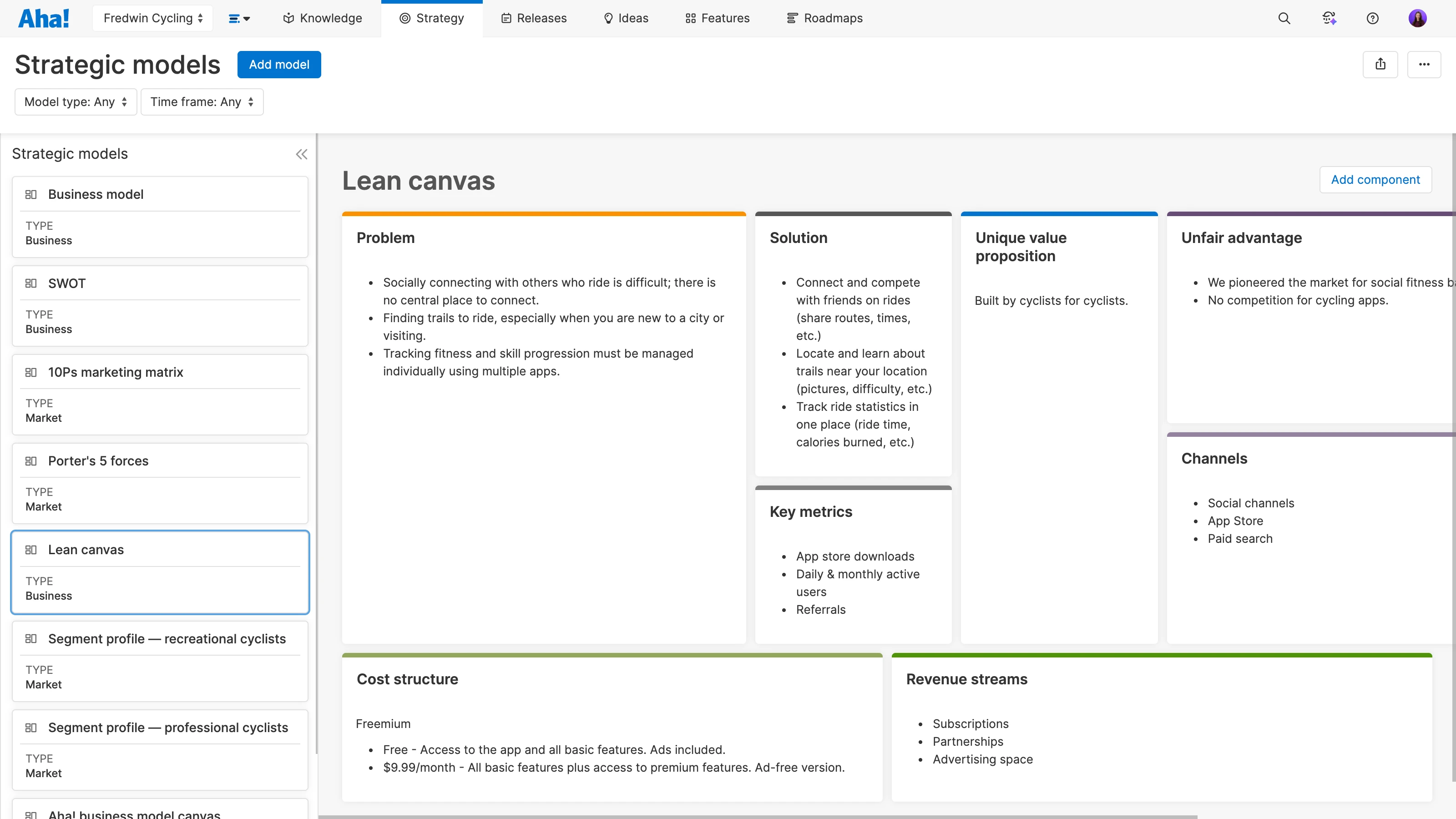Open the Features tab
Viewport: 1456px width, 819px height.
(717, 18)
